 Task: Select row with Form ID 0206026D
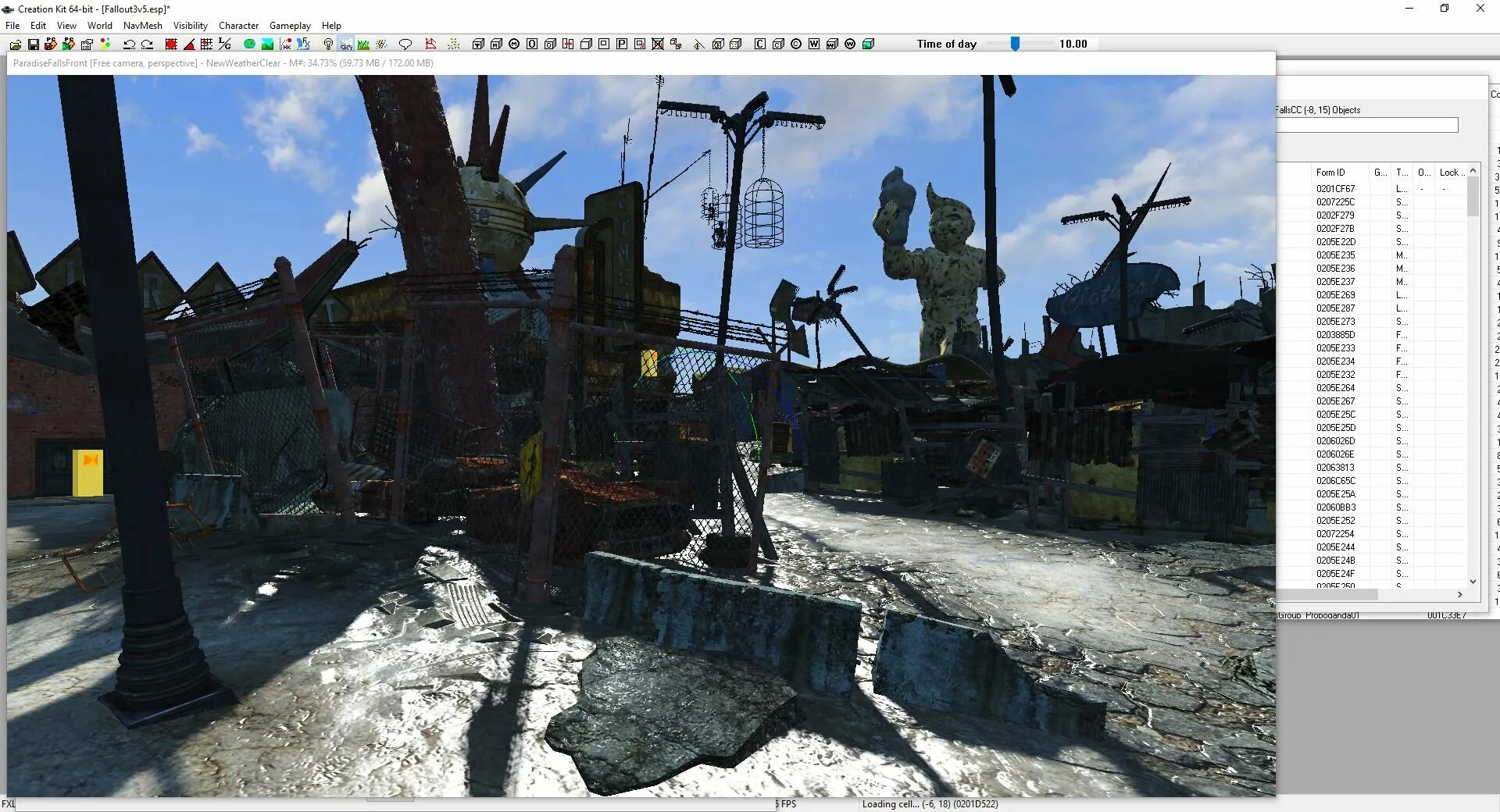1373,441
